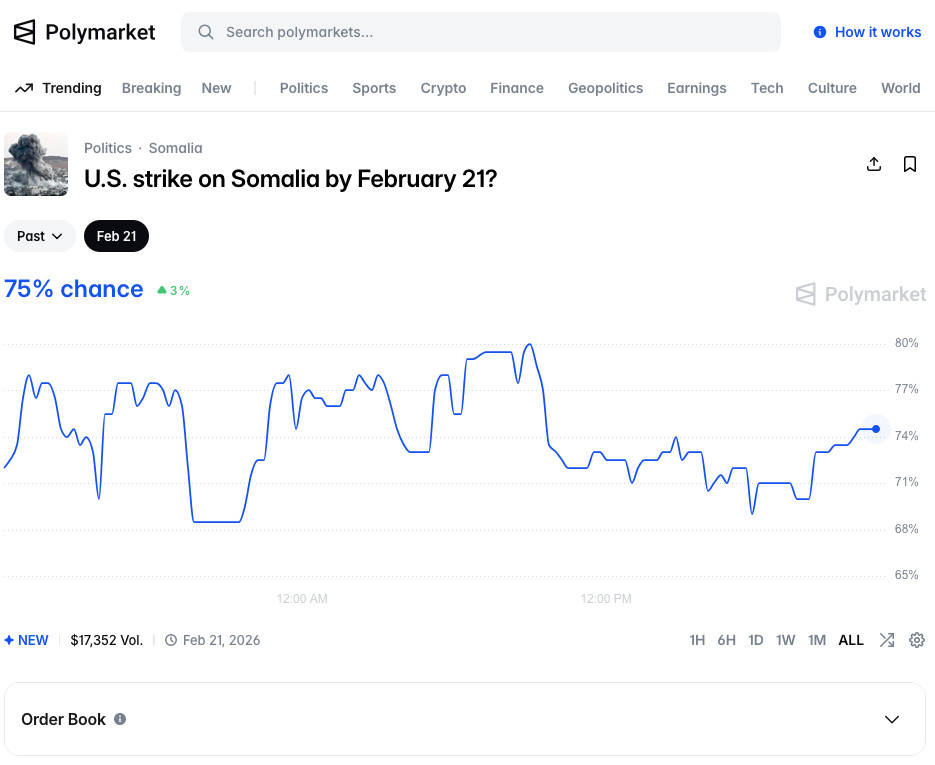This screenshot has width=935, height=765.
Task: Open the Politics category tab
Action: click(x=304, y=88)
